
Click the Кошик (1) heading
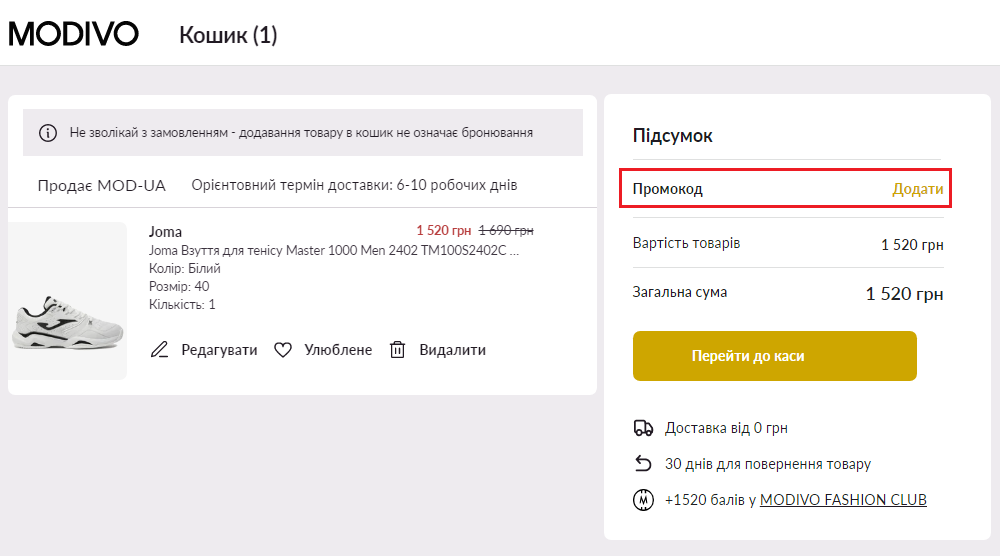click(228, 35)
